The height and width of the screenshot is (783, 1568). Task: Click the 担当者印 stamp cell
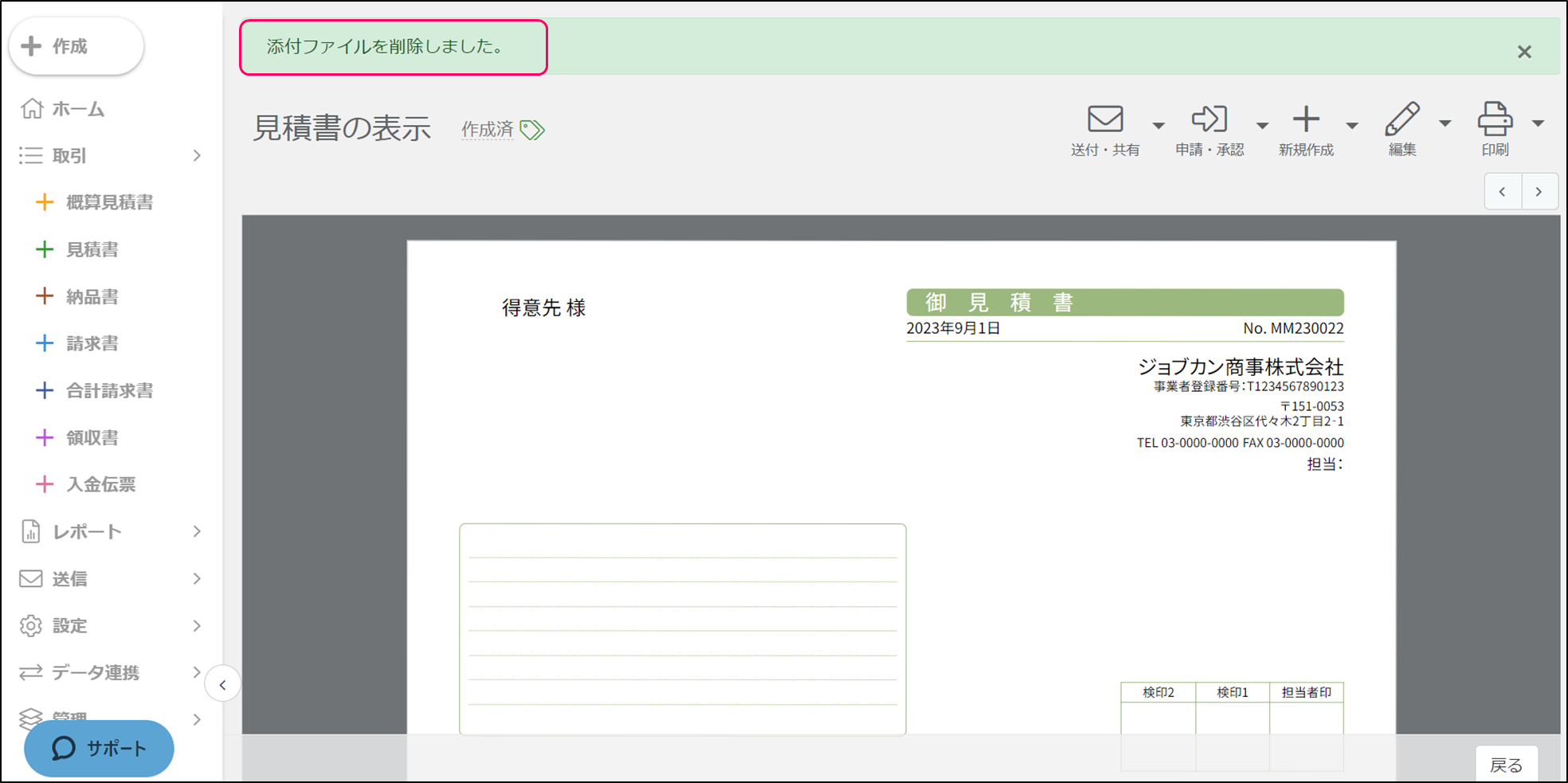pos(1306,692)
